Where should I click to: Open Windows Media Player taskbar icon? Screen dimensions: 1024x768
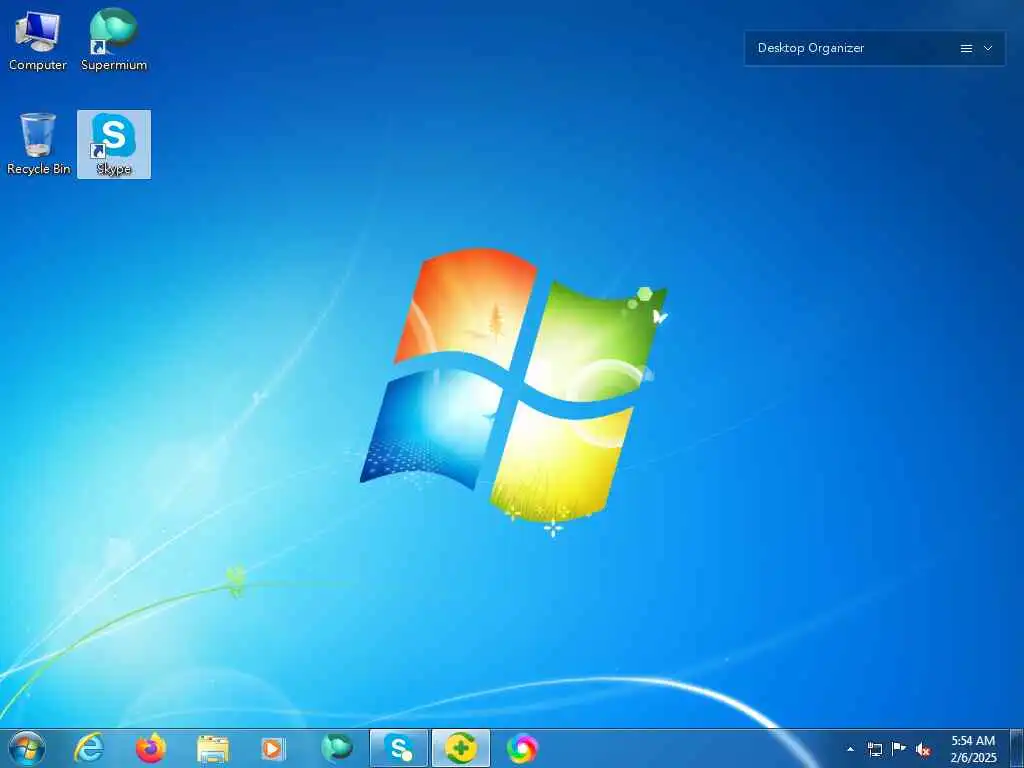[273, 748]
